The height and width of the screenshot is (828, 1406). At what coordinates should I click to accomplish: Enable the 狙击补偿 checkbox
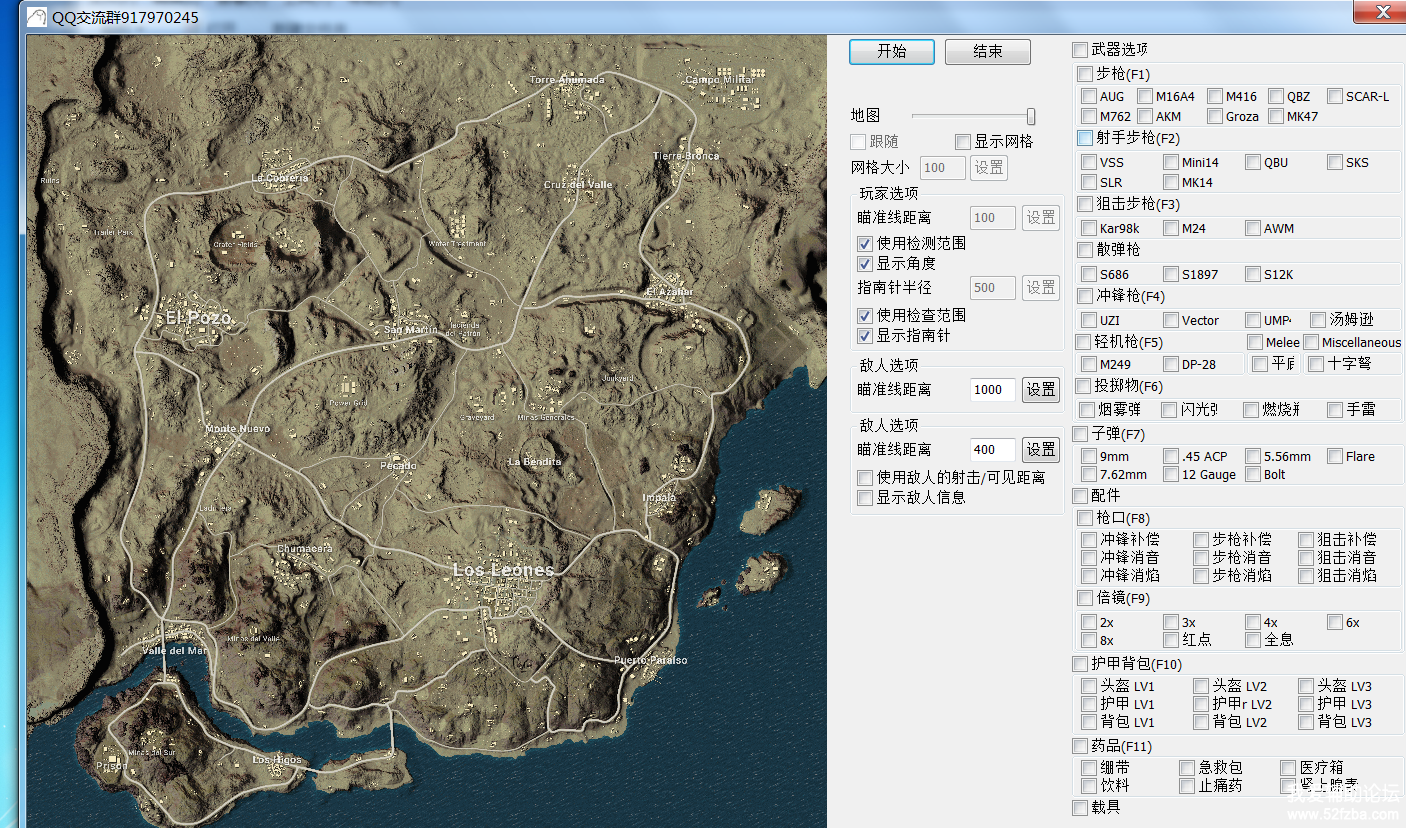coord(1306,539)
